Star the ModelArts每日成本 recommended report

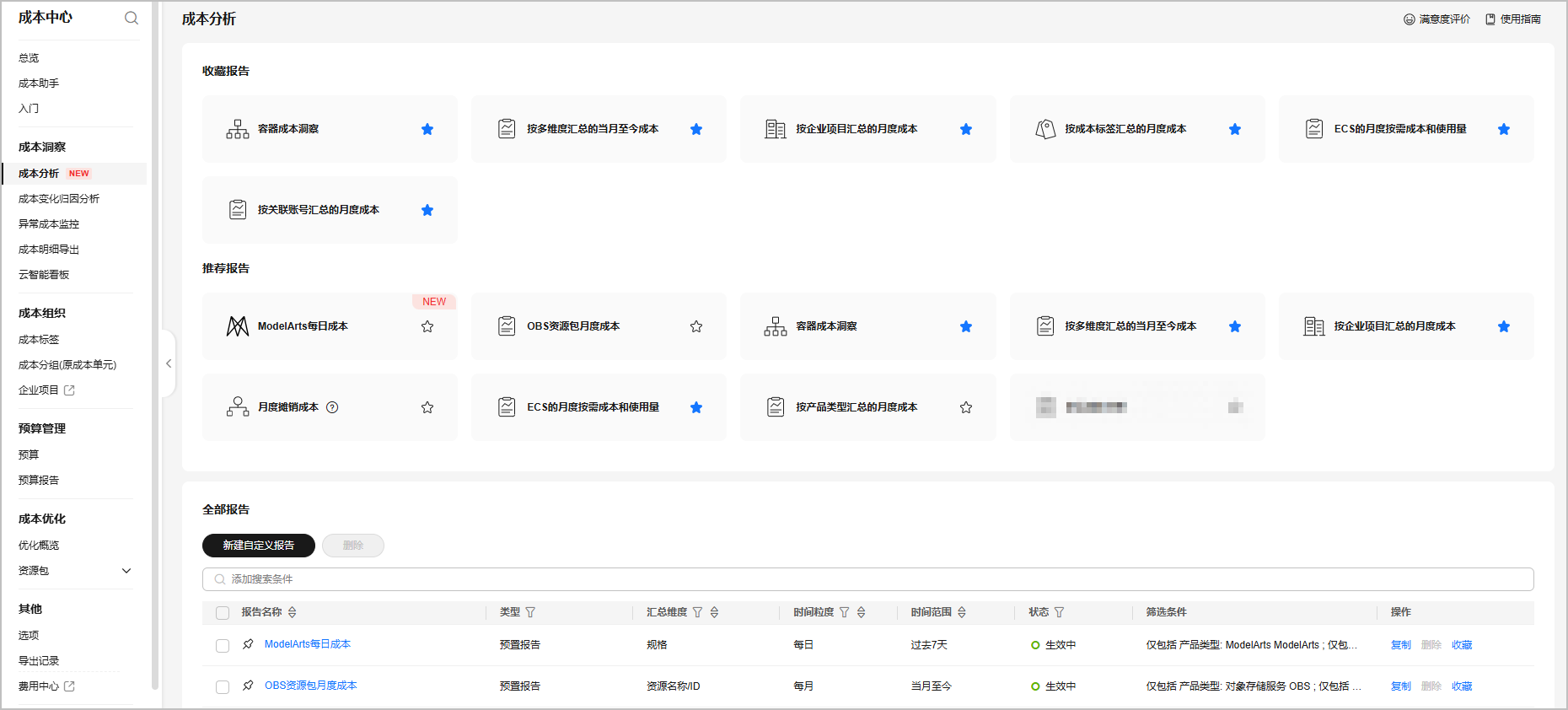[x=427, y=326]
